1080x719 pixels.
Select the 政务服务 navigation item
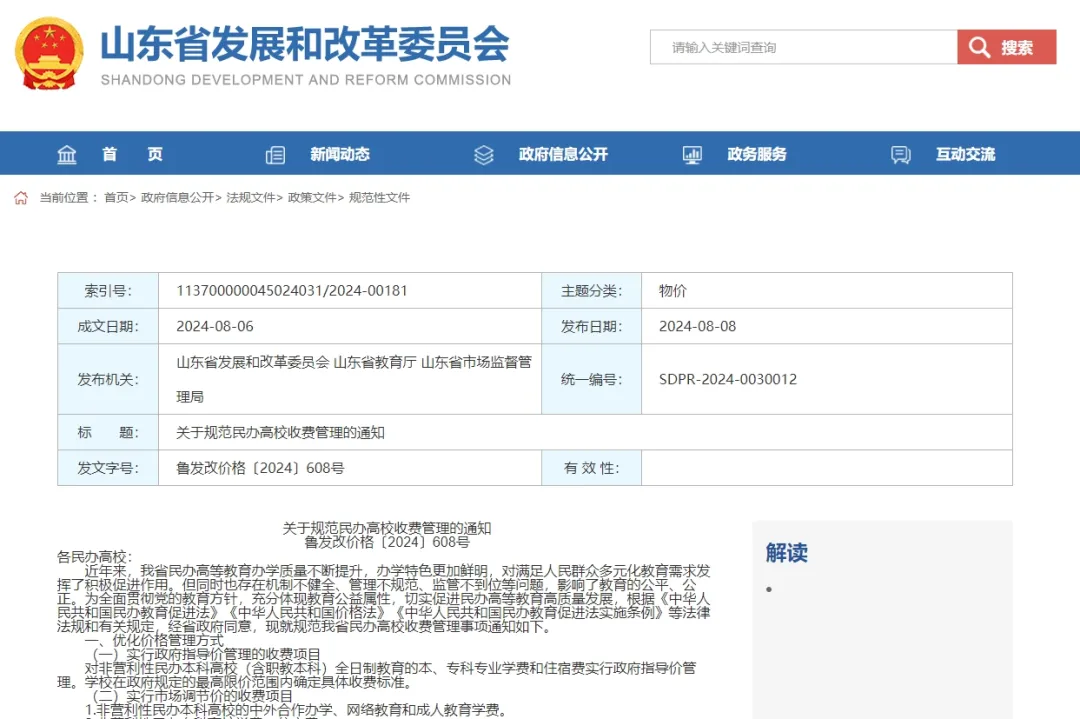point(758,154)
